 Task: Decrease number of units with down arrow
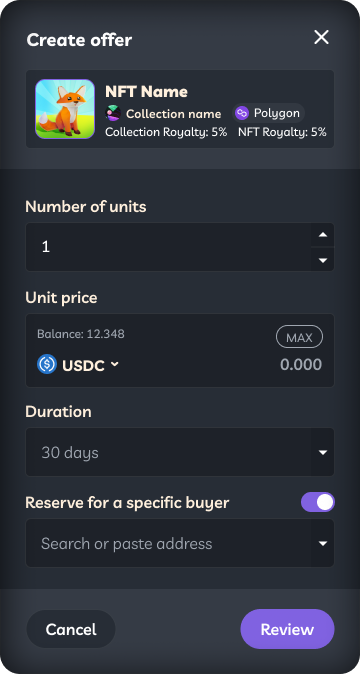coord(323,260)
